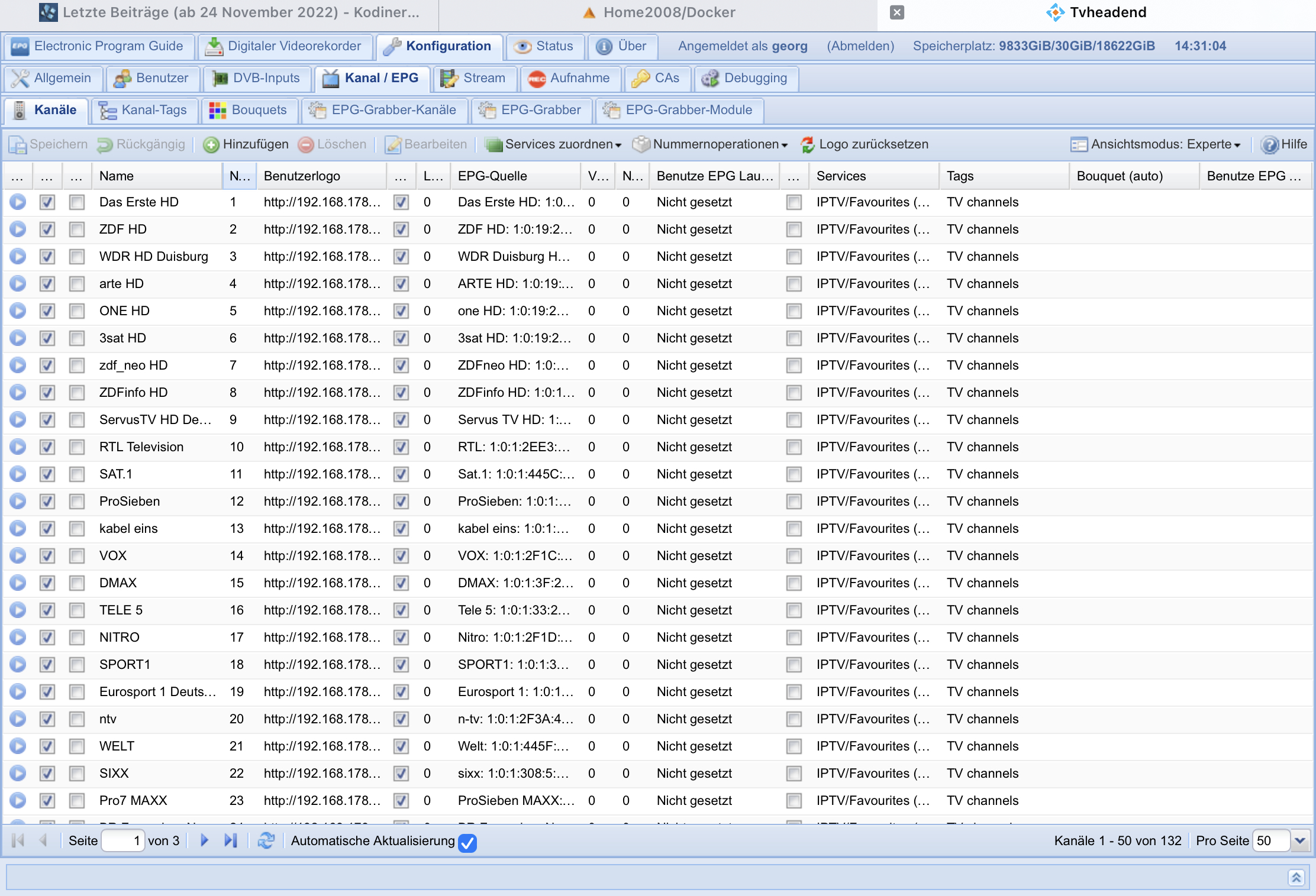Click the Hinzufügen add channel button
Screen dimensions: 1316x896
246,144
